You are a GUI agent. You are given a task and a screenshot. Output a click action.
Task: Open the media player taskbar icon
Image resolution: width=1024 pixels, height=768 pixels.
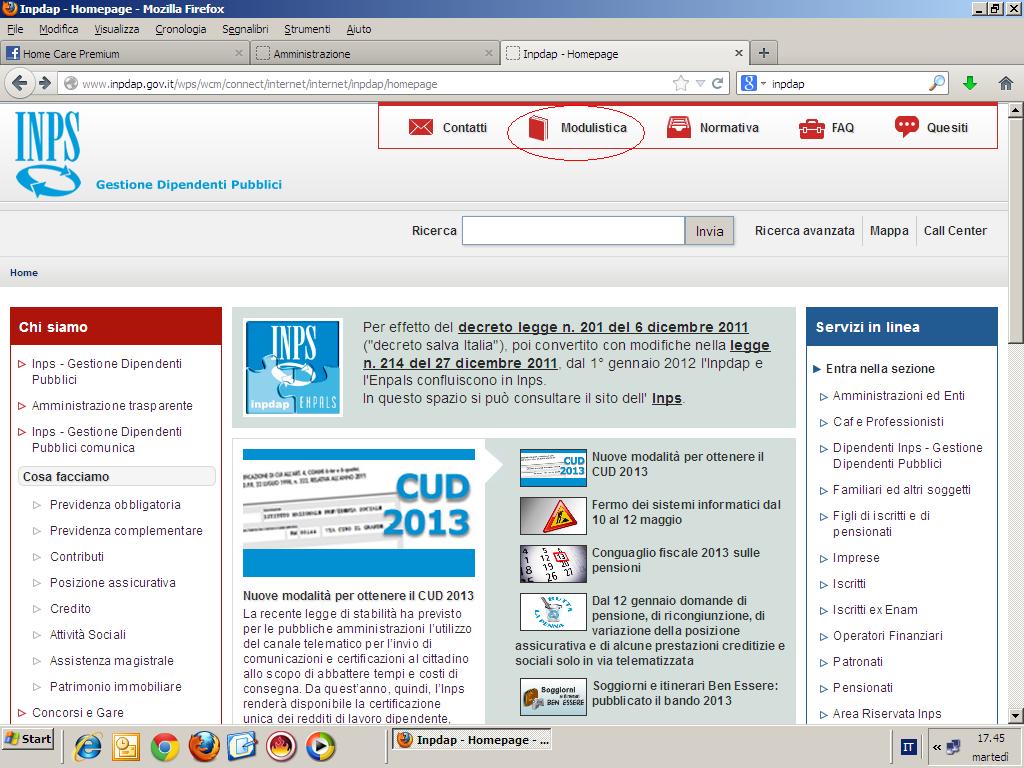pos(320,746)
